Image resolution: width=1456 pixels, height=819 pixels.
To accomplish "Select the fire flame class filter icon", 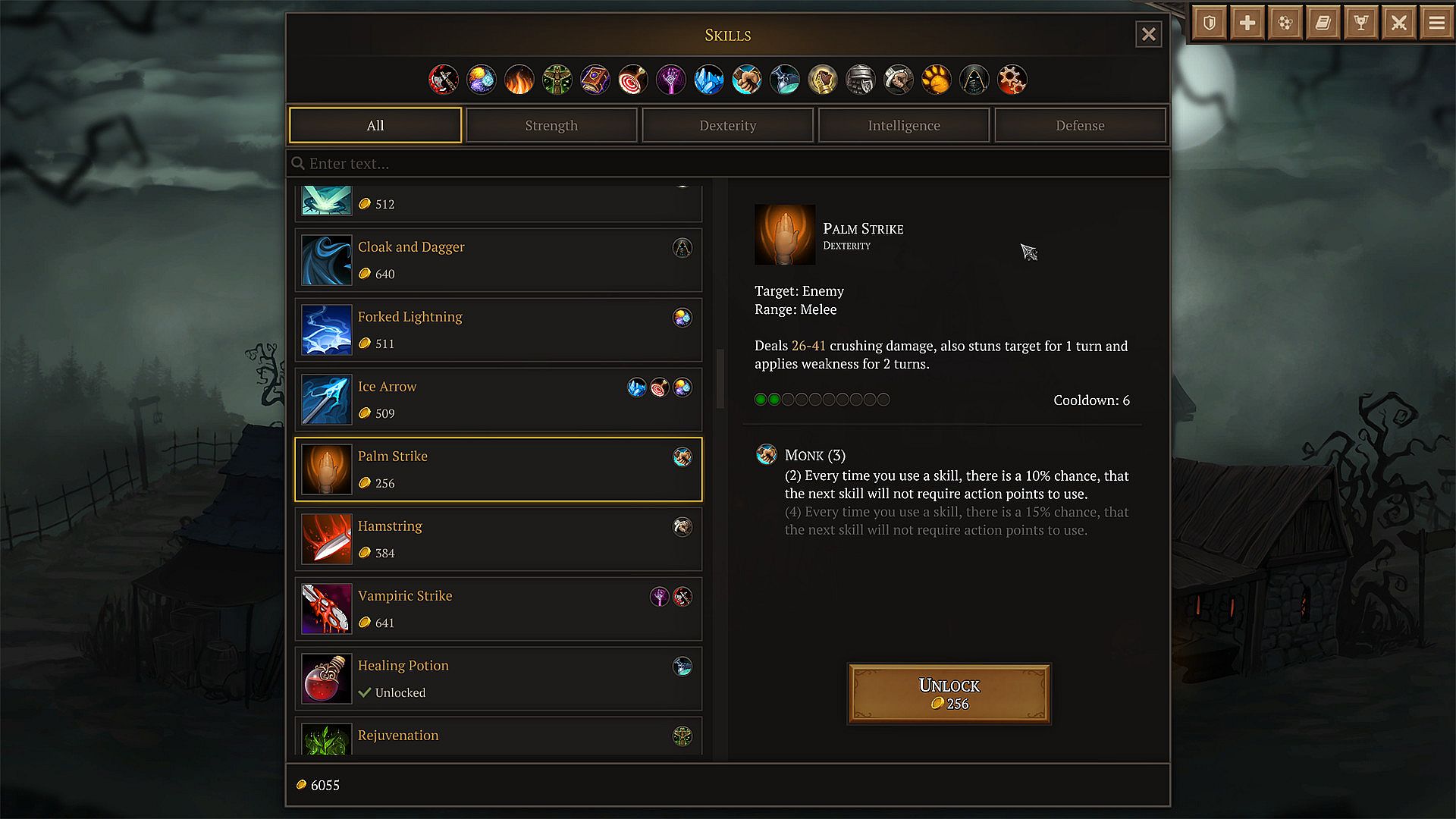I will [x=519, y=80].
